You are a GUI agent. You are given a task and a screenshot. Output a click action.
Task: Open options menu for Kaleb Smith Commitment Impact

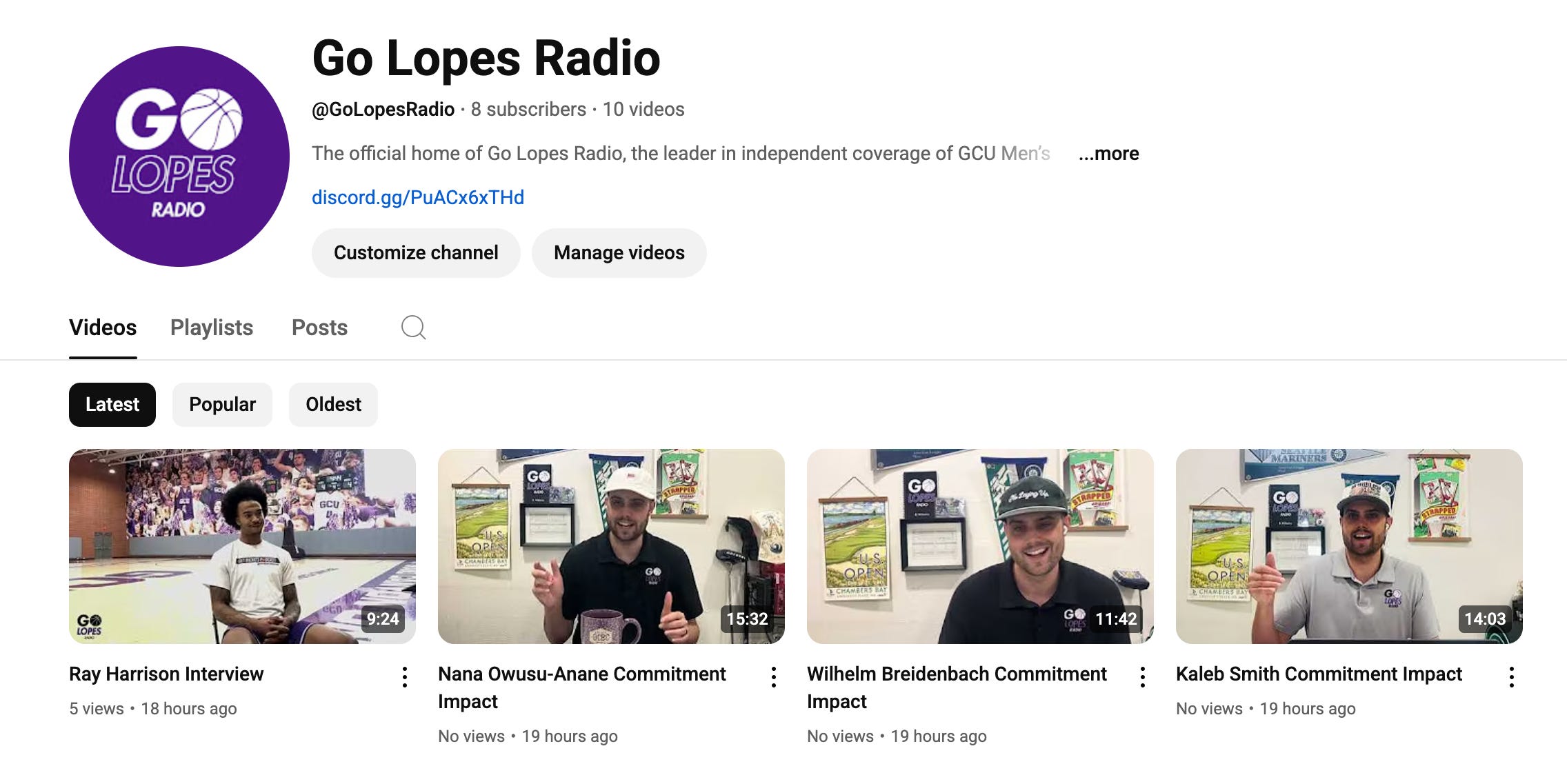click(1512, 677)
